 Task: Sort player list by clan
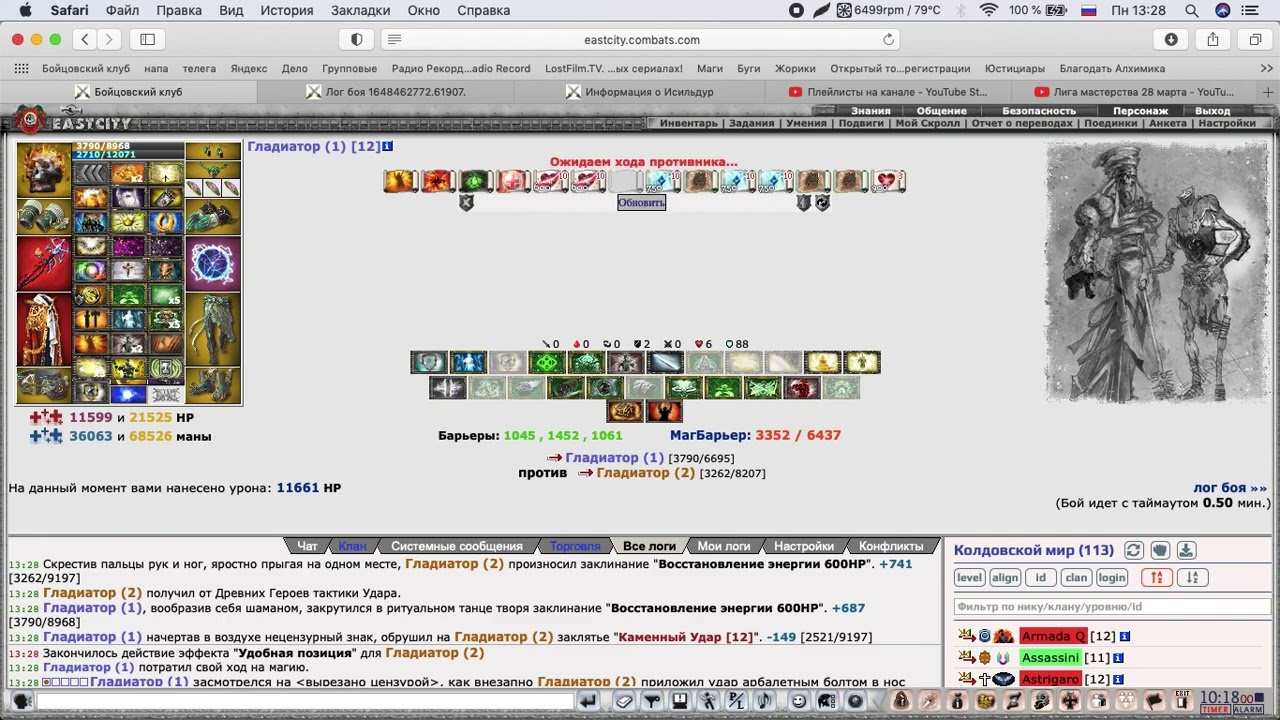[1076, 577]
